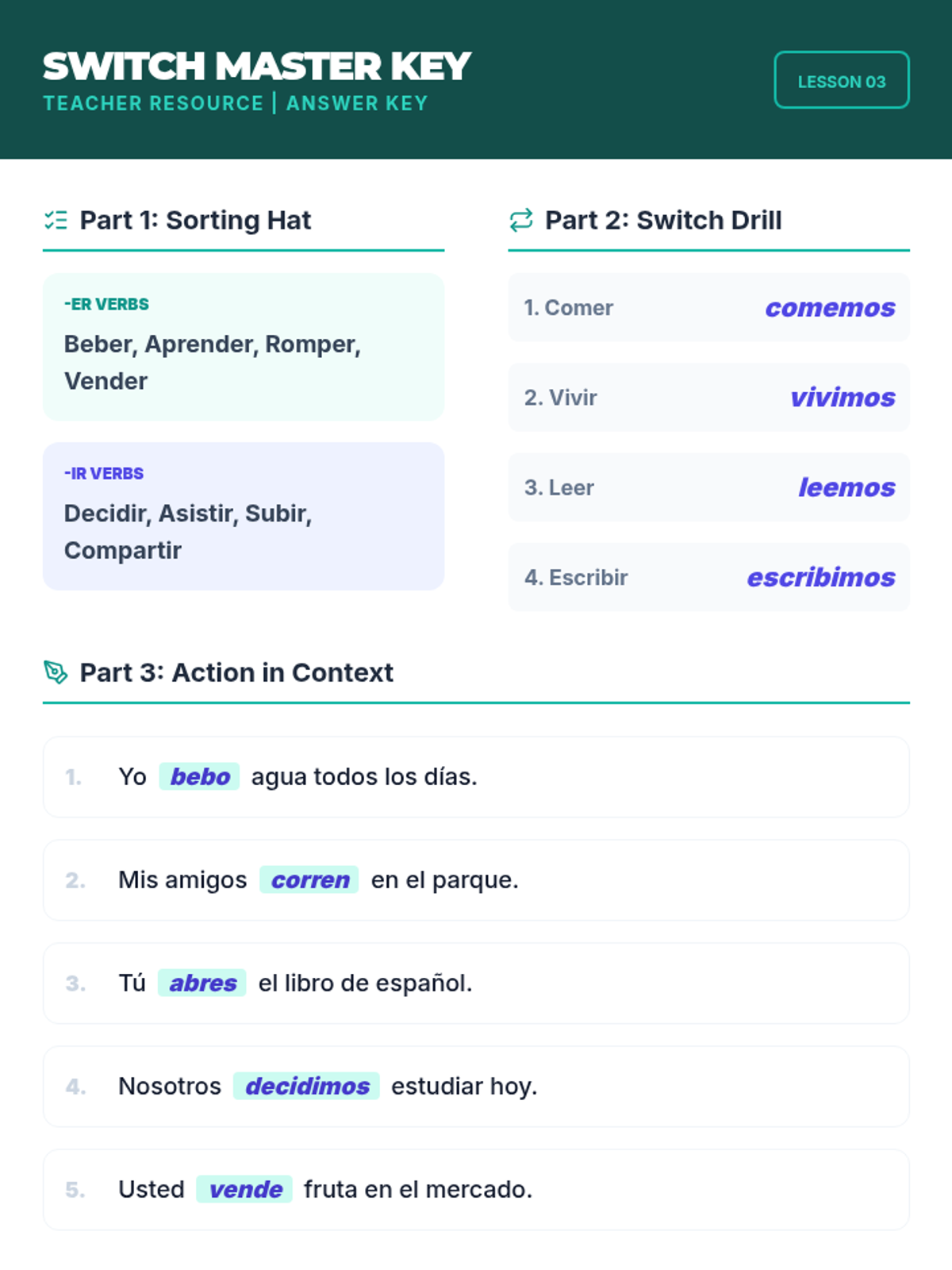The image size is (952, 1270).
Task: Click the repeat arrows icon beside Part 2
Action: tap(521, 220)
